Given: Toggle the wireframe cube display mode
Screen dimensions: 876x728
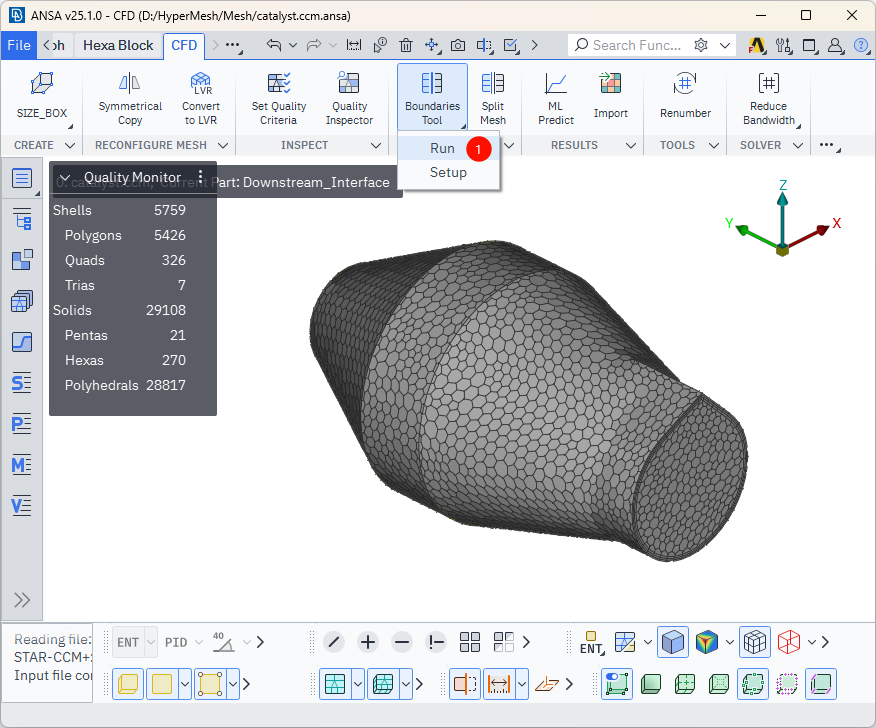Looking at the screenshot, I should 755,642.
